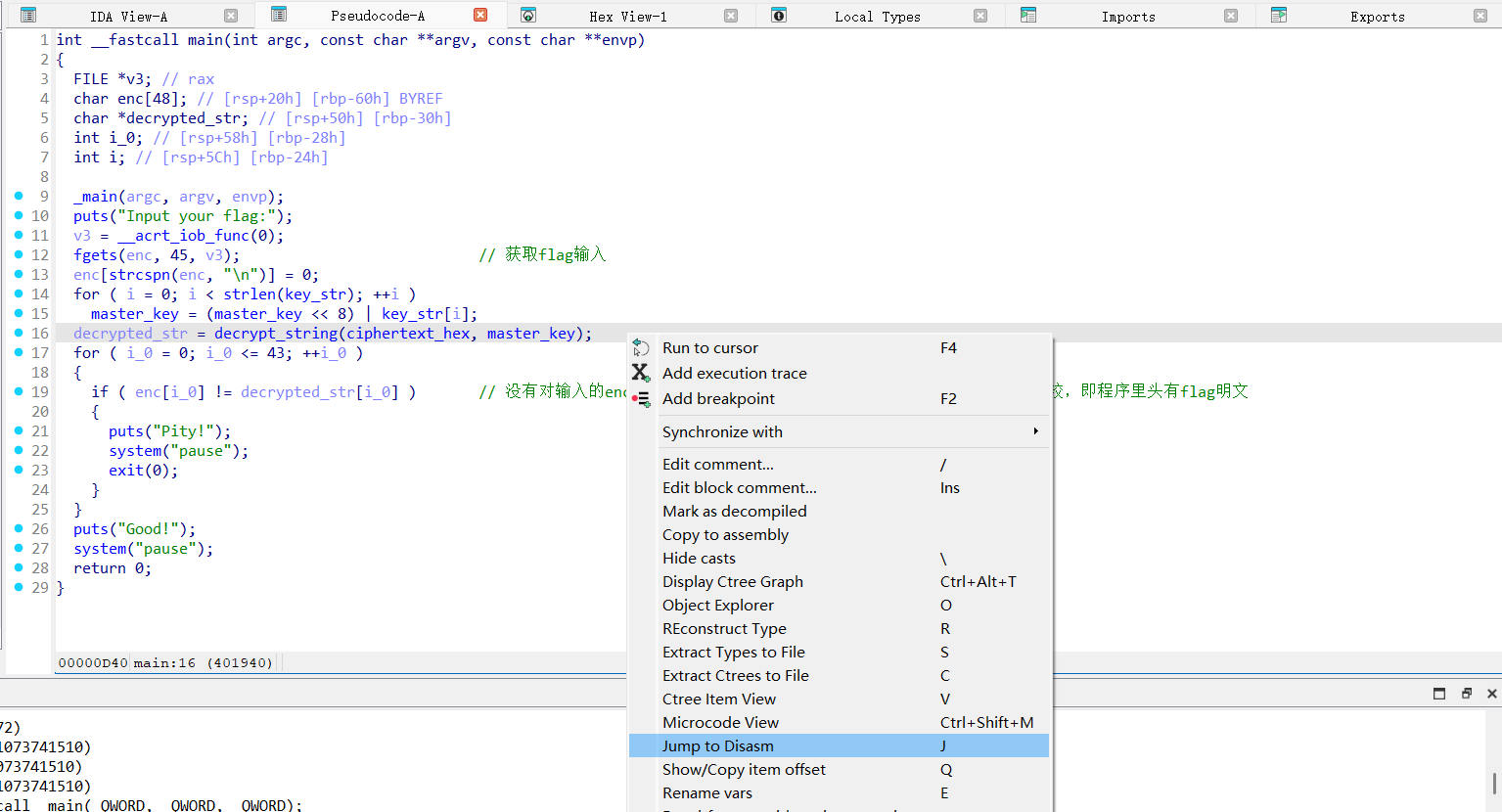Click the IDA View-A tab icon

[x=28, y=15]
